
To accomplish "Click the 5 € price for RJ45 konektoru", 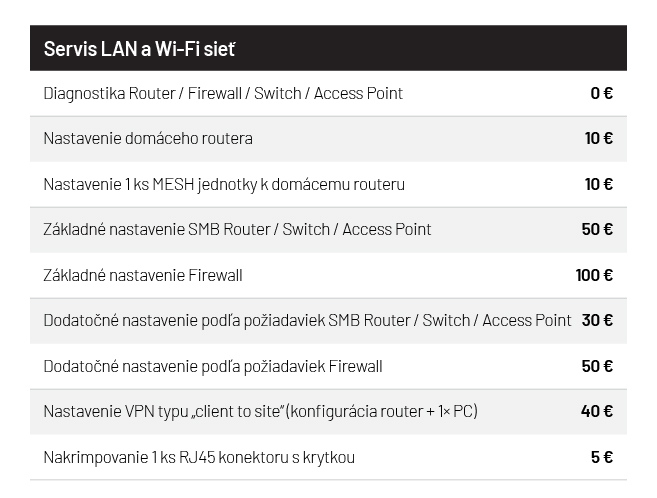I will pyautogui.click(x=602, y=457).
